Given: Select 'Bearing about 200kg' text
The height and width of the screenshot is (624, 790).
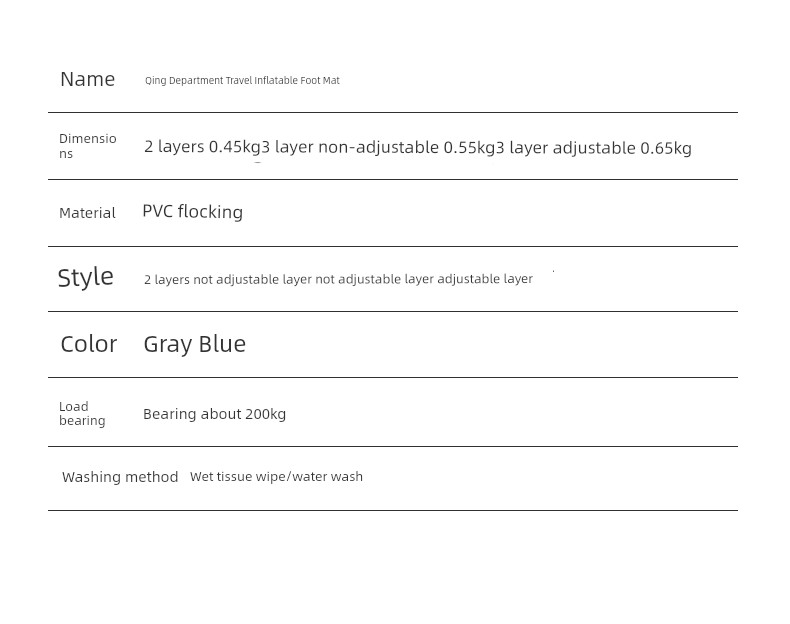Looking at the screenshot, I should tap(215, 414).
